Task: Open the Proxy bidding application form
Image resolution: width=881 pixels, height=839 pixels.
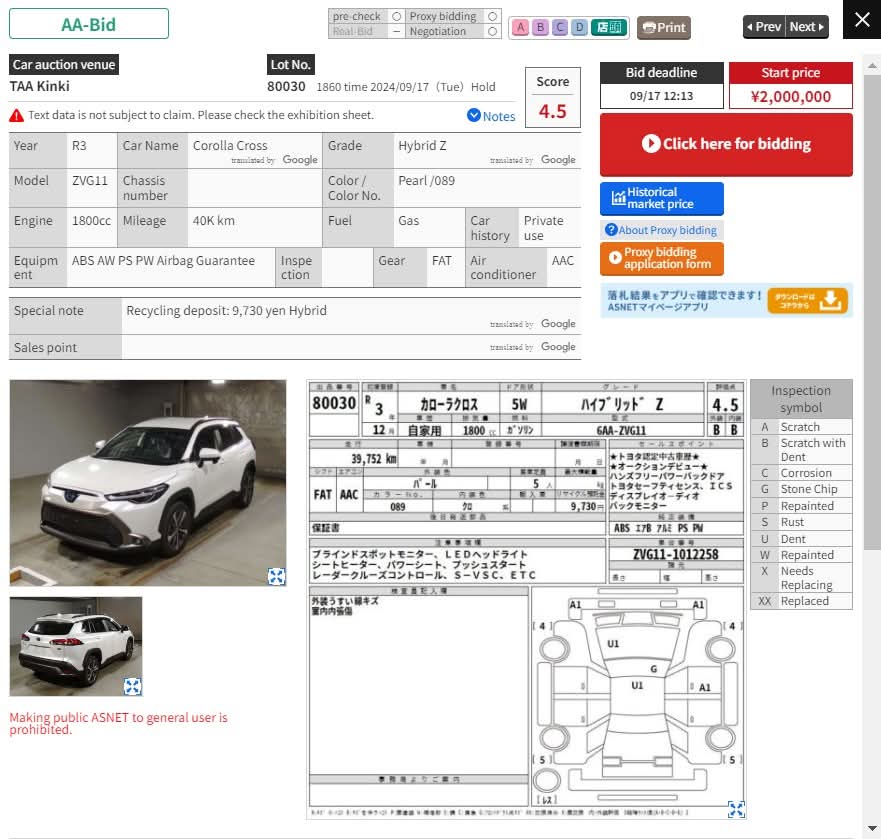Action: (661, 259)
